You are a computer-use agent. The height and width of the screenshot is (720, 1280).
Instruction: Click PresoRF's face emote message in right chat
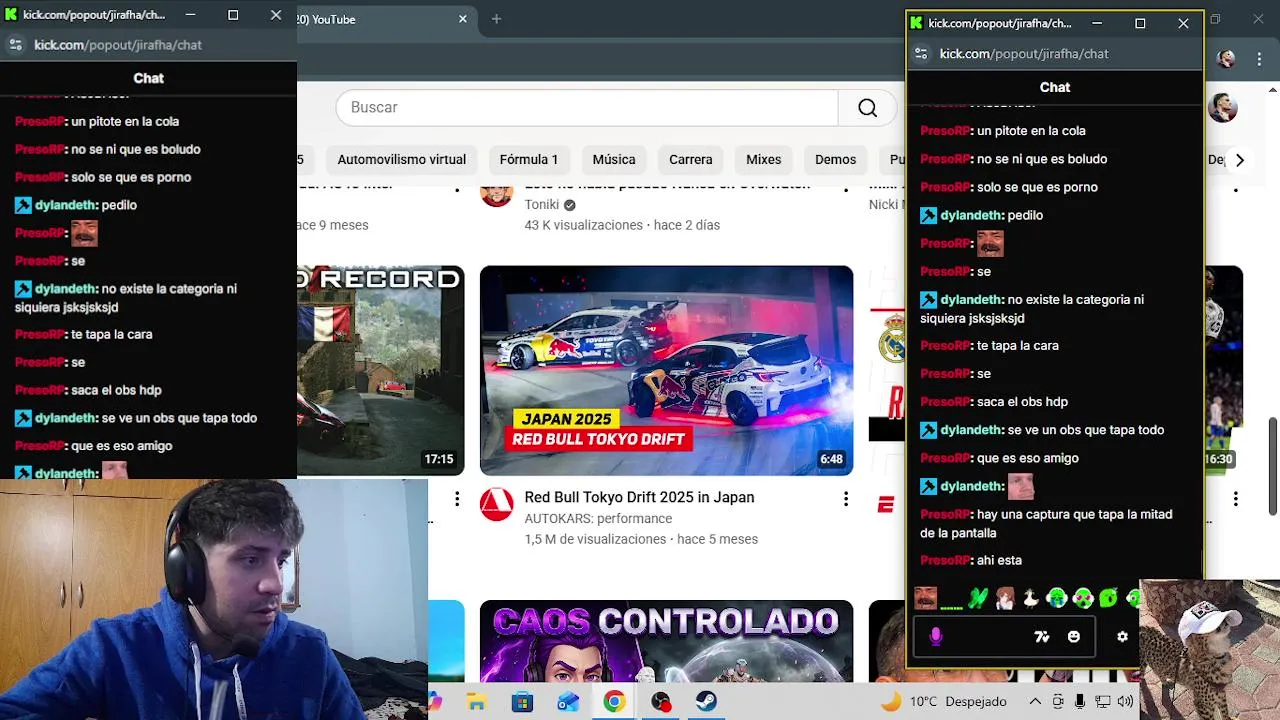coord(990,244)
